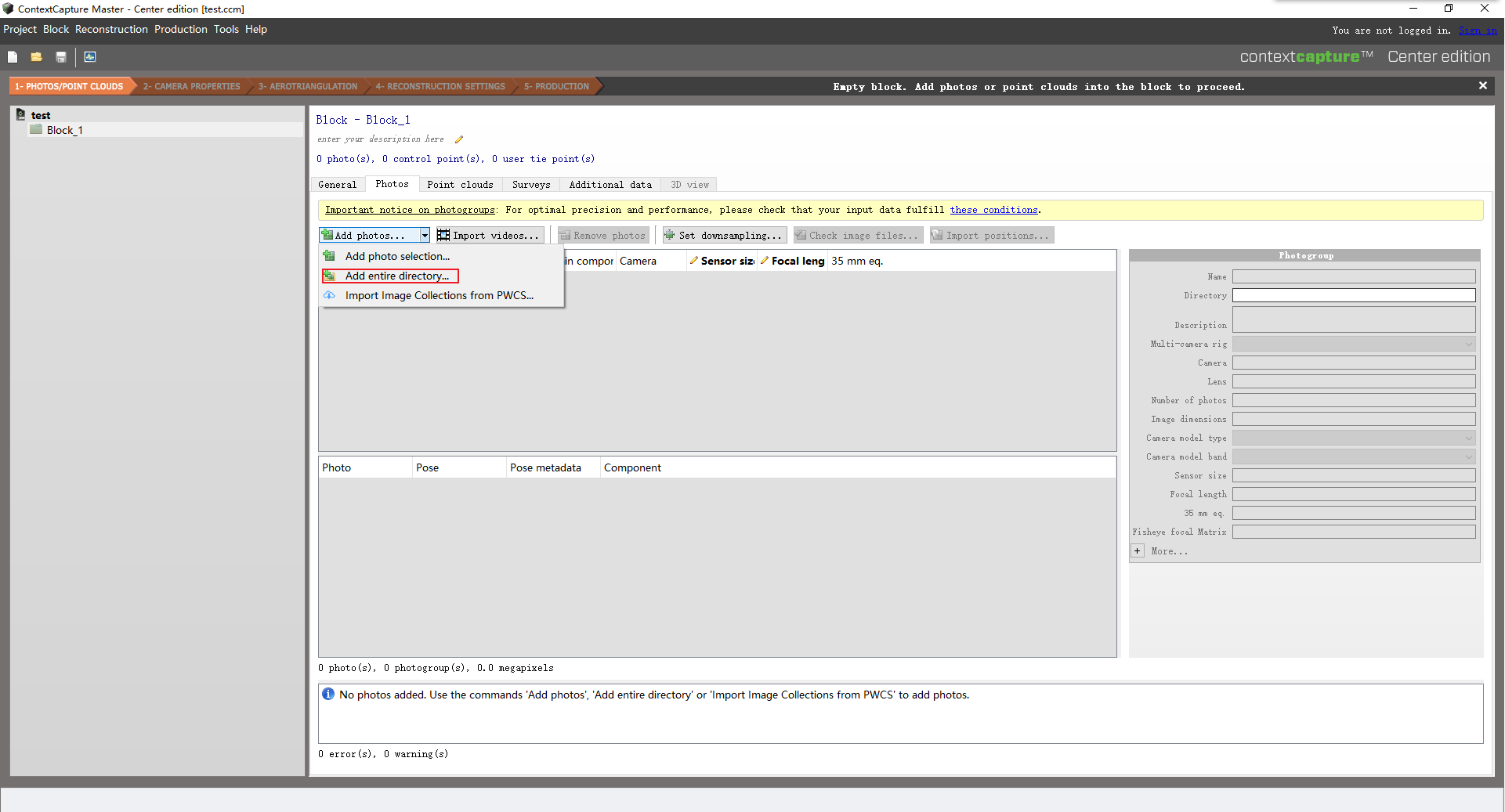Open the Multi-camera rig dropdown
This screenshot has height=812, width=1505.
point(1353,344)
